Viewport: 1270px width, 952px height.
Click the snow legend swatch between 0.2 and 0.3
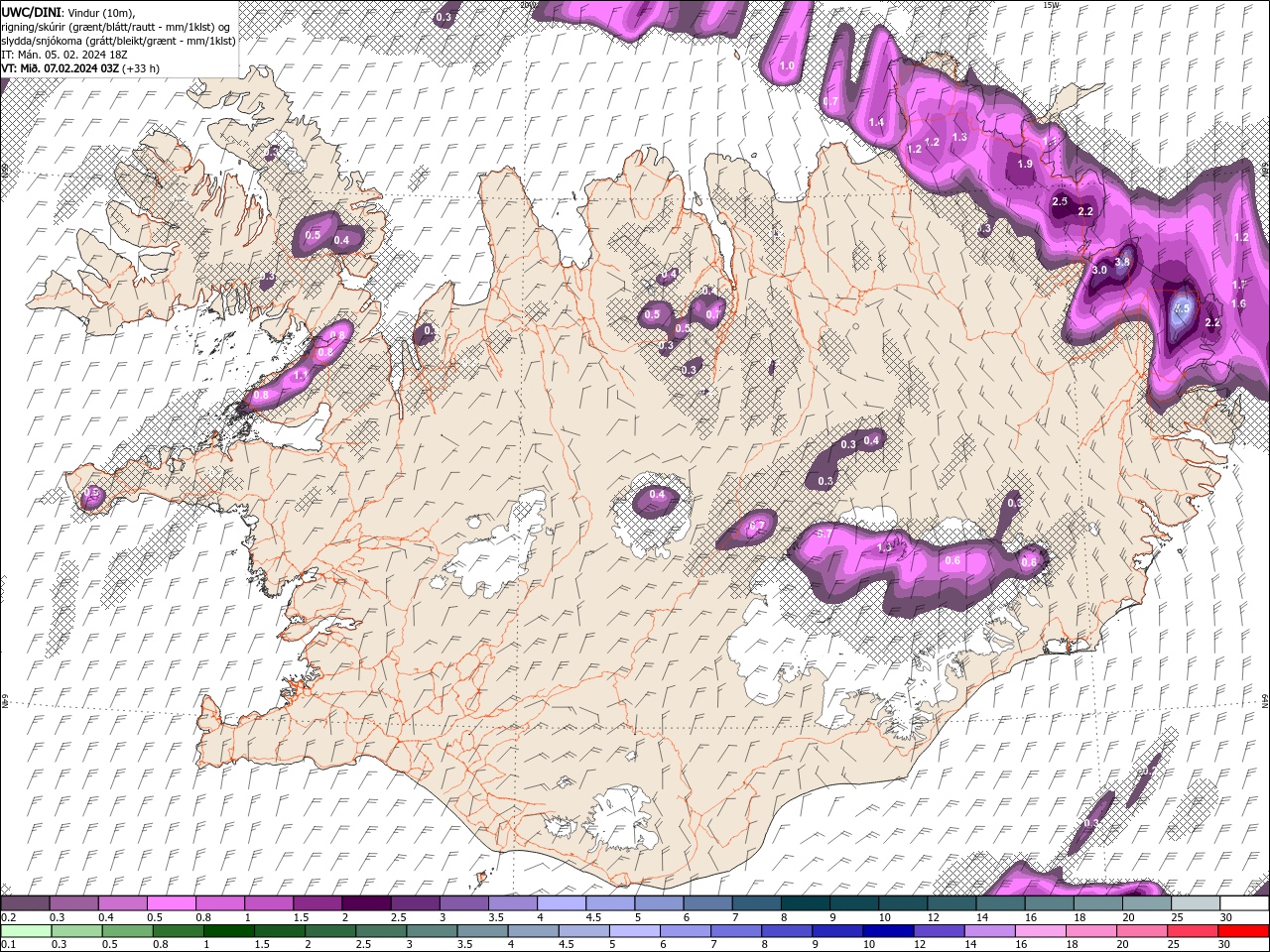(25, 903)
